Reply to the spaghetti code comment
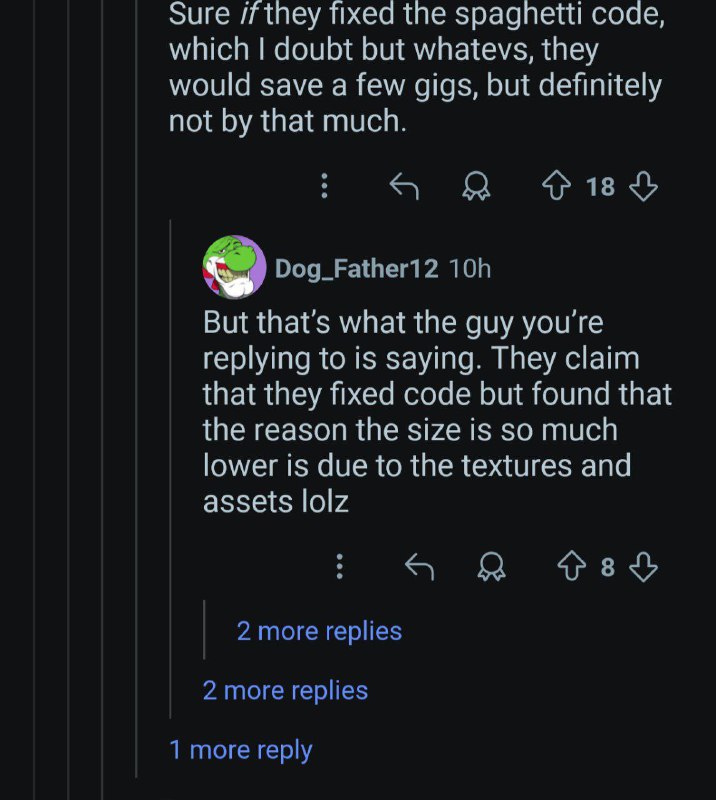This screenshot has width=716, height=800. pyautogui.click(x=402, y=186)
